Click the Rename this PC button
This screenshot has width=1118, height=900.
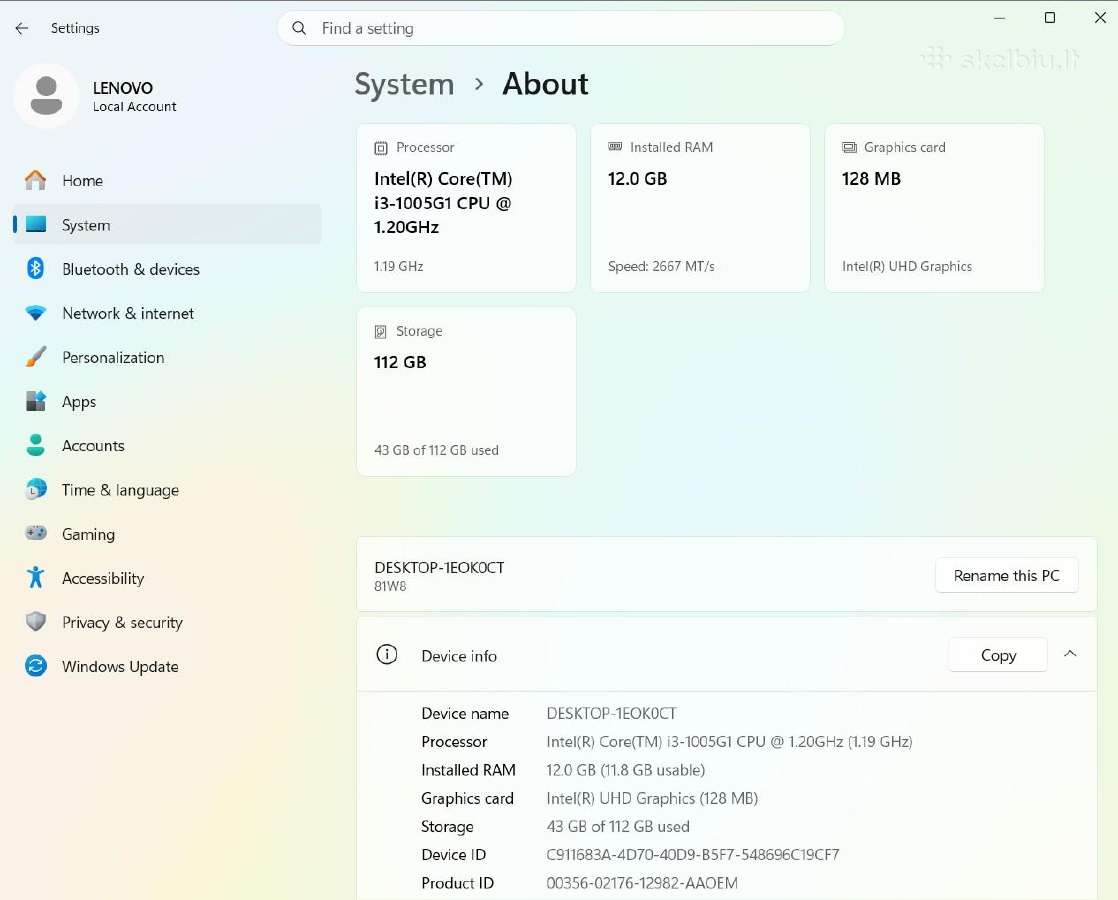click(1006, 576)
